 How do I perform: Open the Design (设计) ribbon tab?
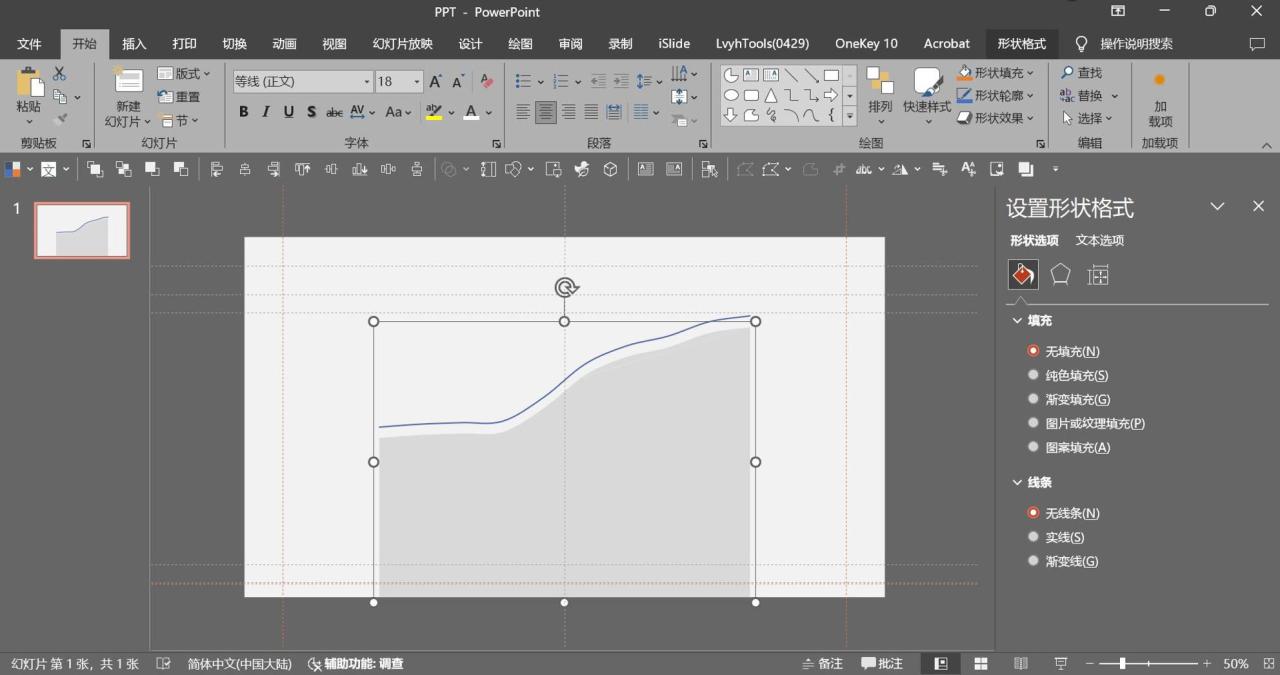point(470,44)
